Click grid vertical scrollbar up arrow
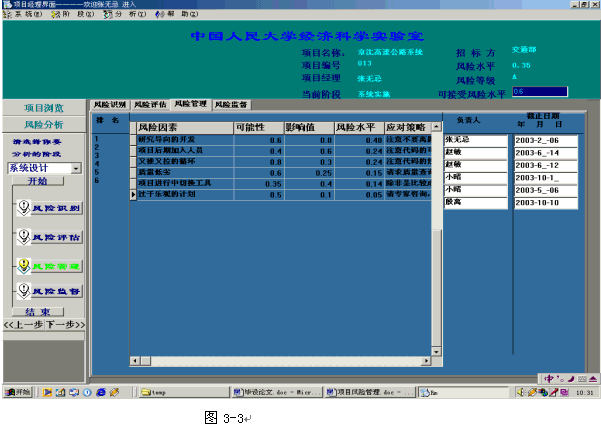Screen dimensions: 601x425 (x=436, y=127)
